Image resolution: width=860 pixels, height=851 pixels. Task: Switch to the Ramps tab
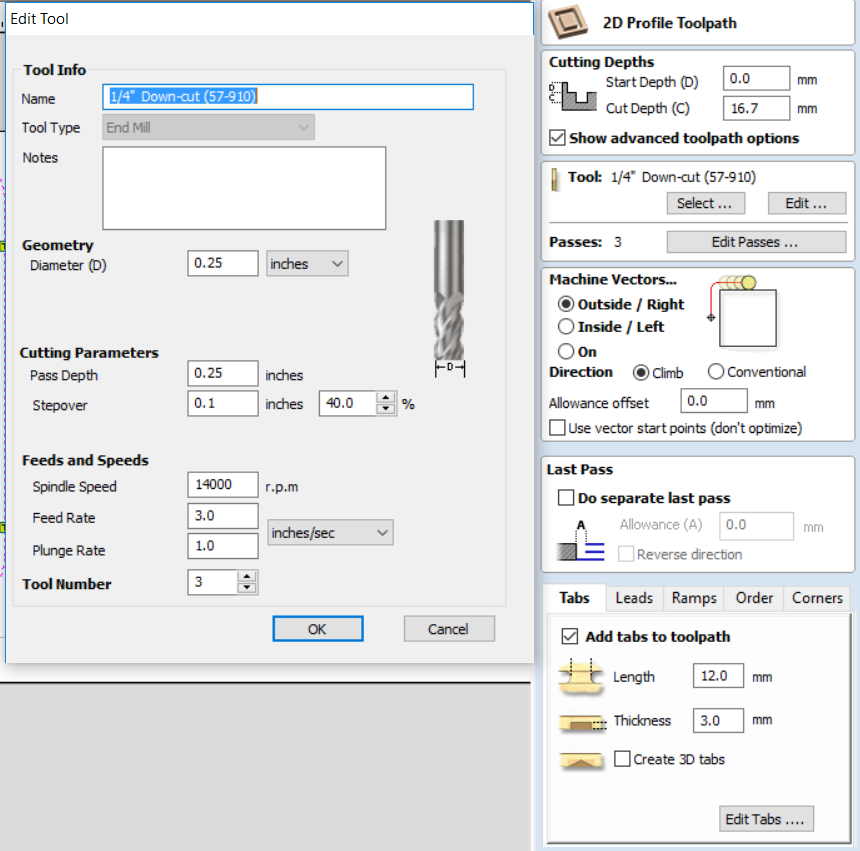(x=694, y=598)
